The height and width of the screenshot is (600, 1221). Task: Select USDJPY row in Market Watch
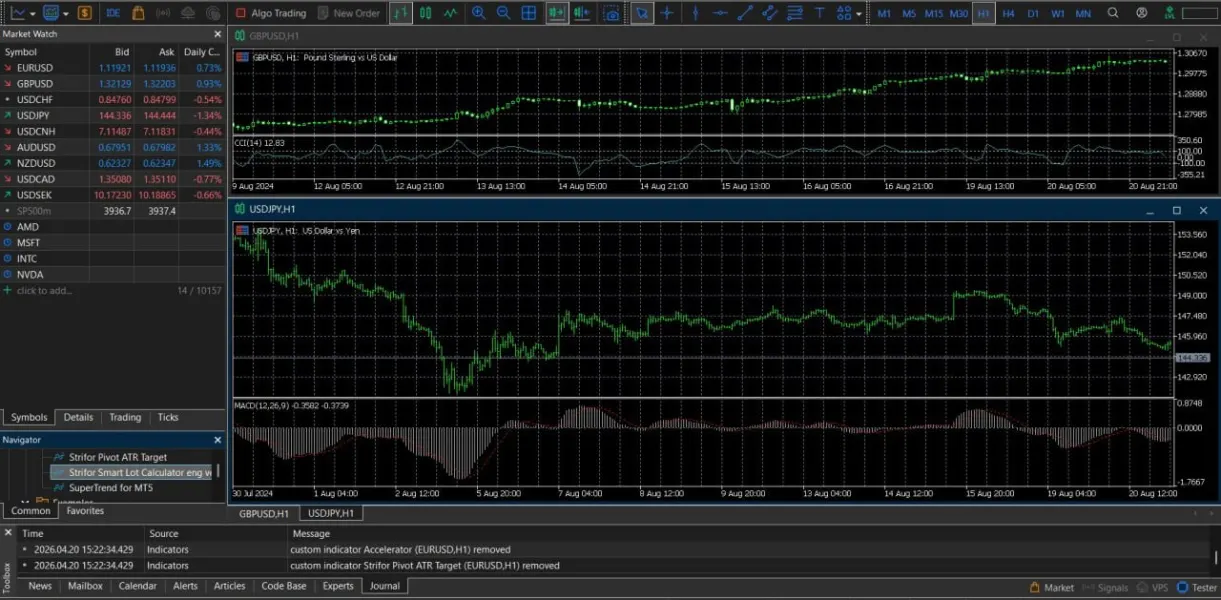tap(113, 115)
